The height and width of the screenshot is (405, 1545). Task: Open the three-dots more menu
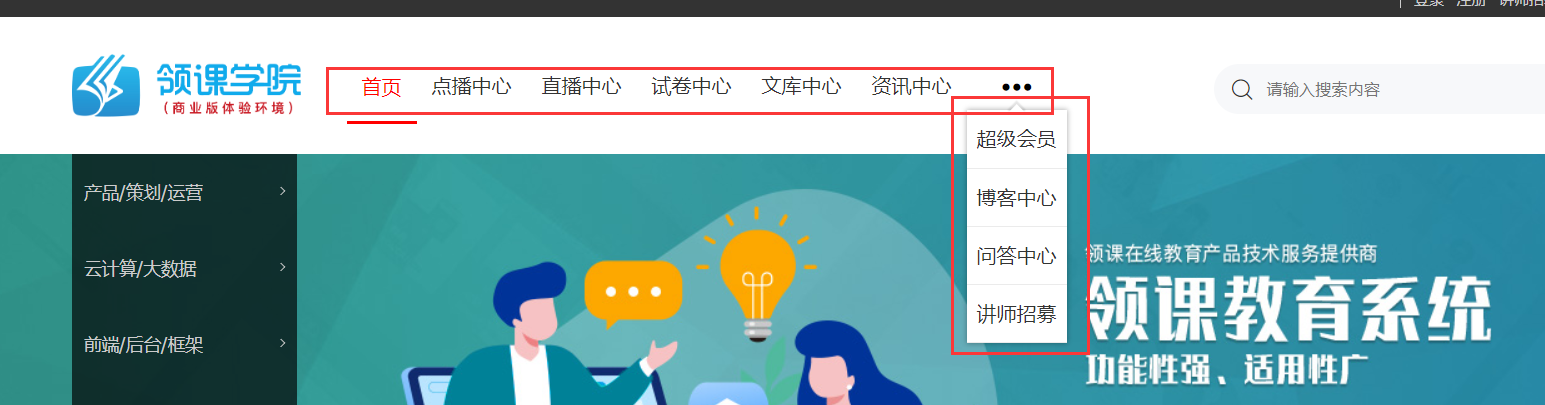coord(1016,87)
